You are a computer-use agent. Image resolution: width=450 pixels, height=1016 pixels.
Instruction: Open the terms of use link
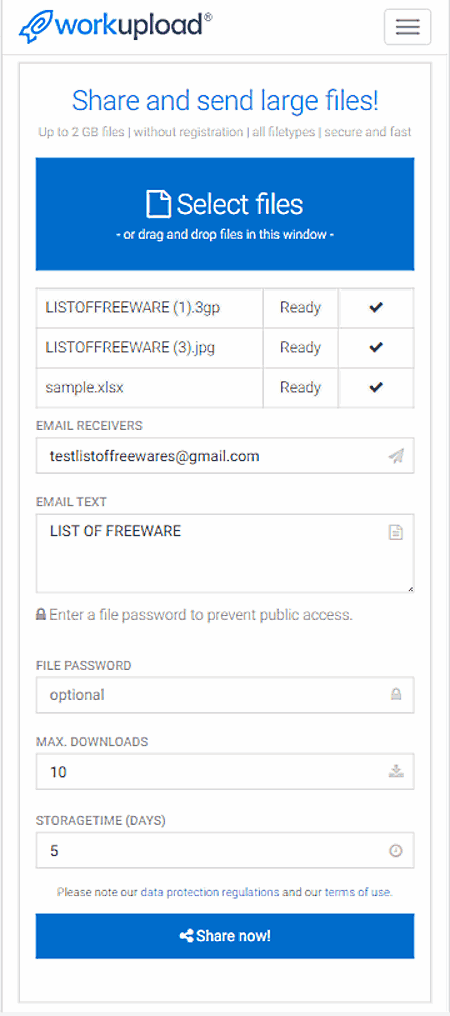(357, 892)
